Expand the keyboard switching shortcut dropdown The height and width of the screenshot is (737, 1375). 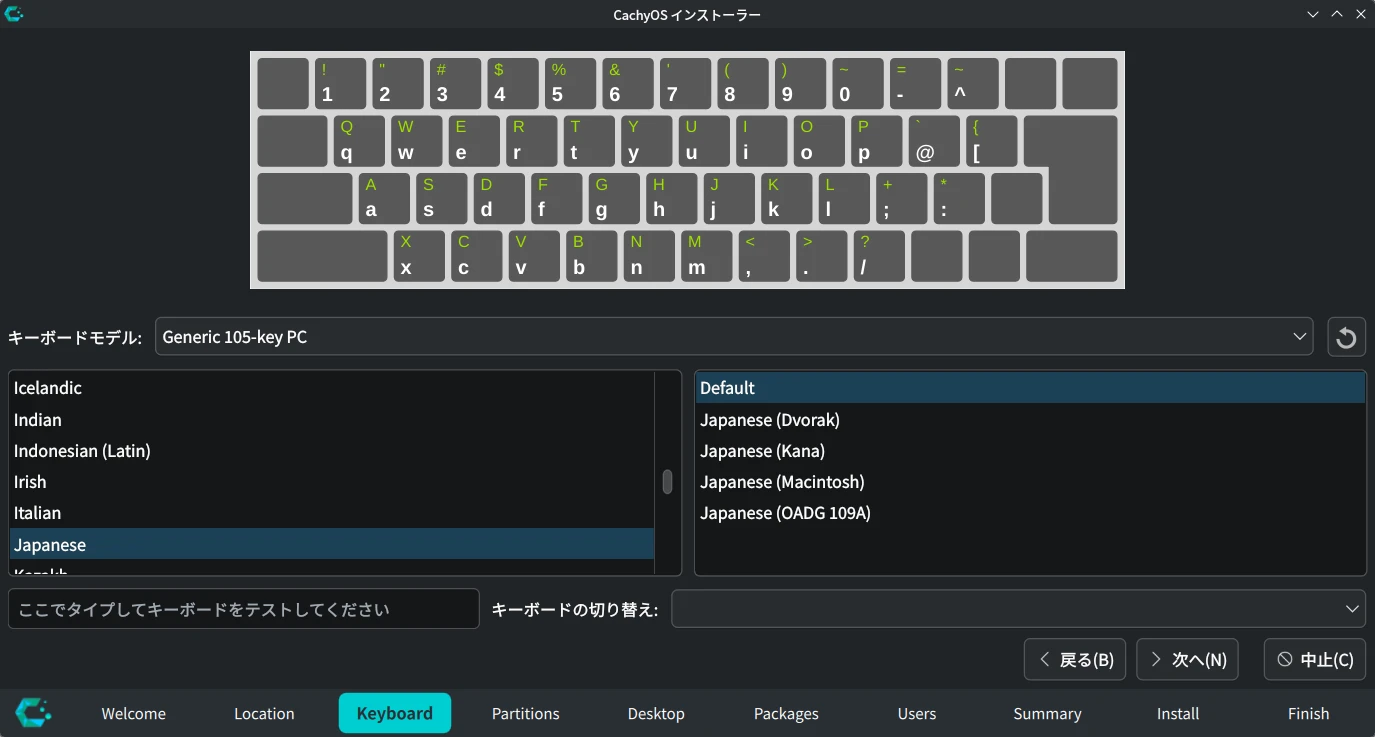pos(1017,609)
